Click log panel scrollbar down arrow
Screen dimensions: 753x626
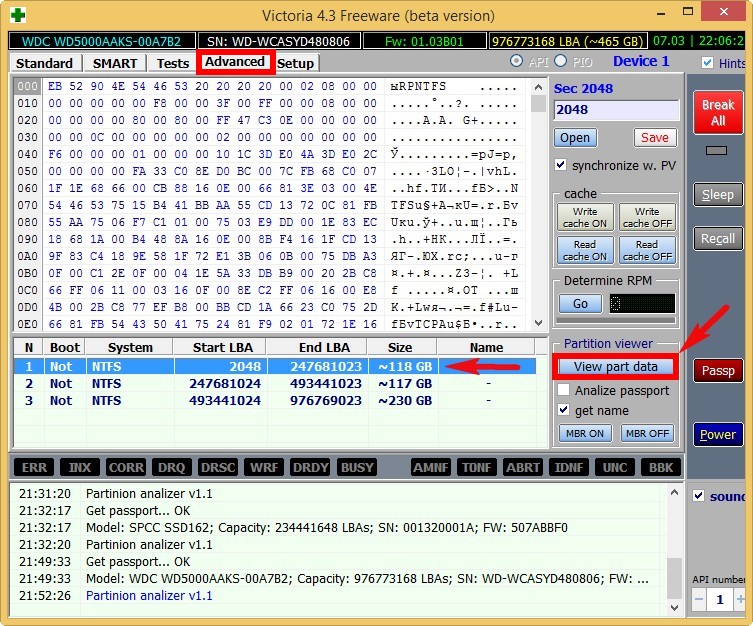(674, 607)
